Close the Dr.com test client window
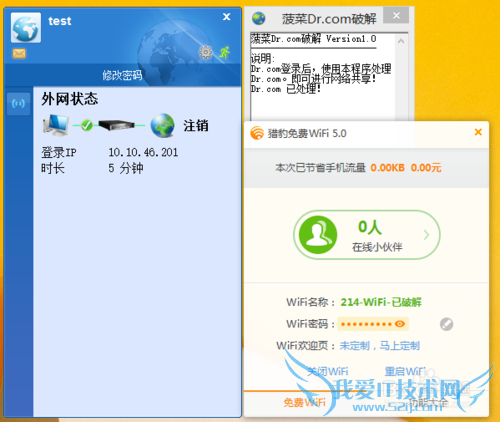 (227, 17)
